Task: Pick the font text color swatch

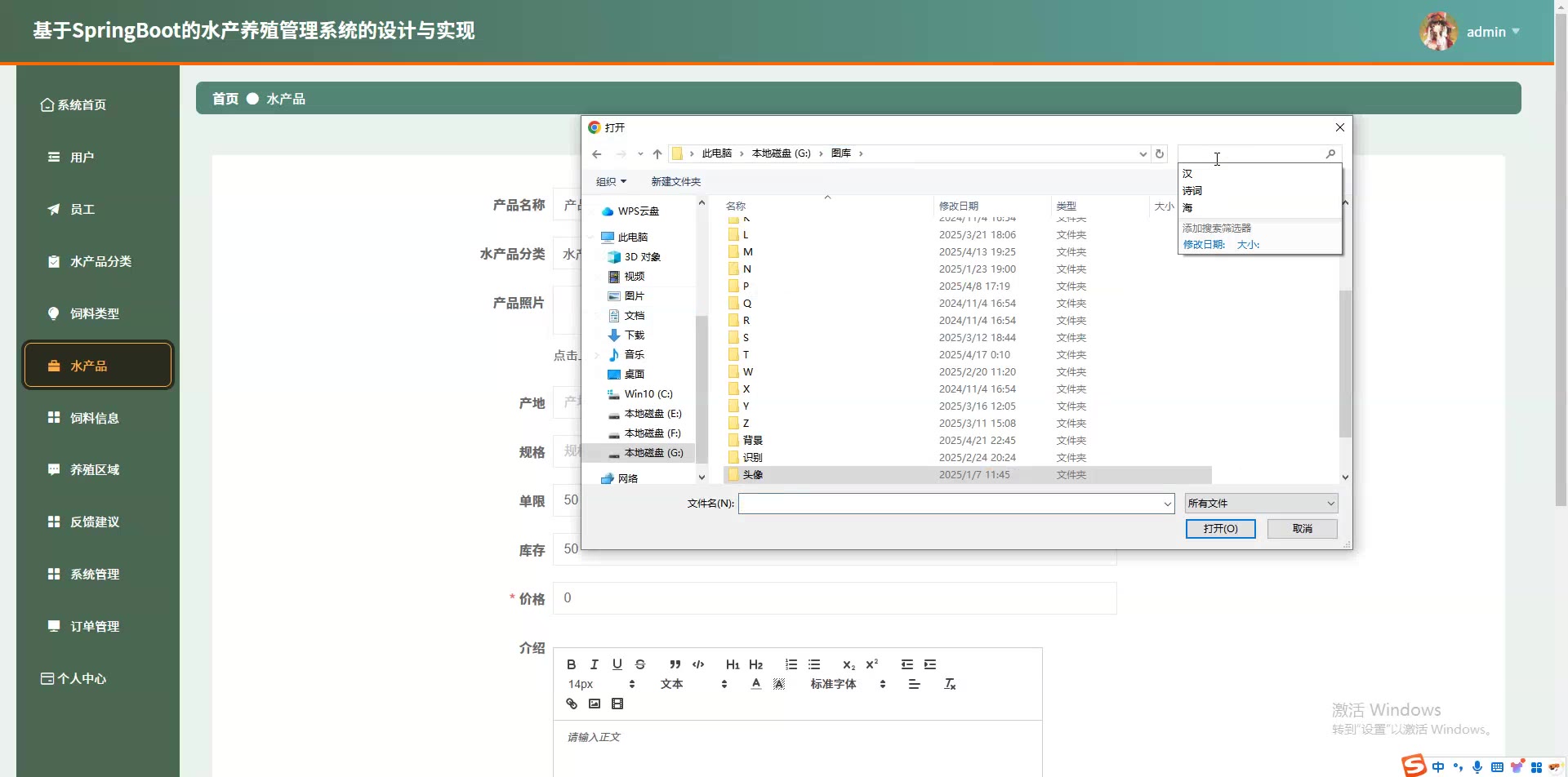Action: 756,684
